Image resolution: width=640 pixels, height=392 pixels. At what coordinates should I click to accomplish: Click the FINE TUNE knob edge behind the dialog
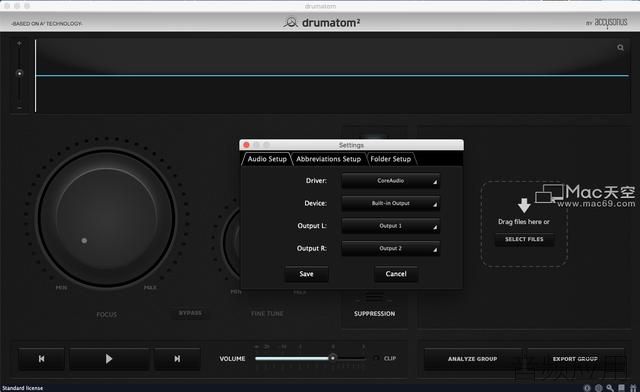pos(231,242)
